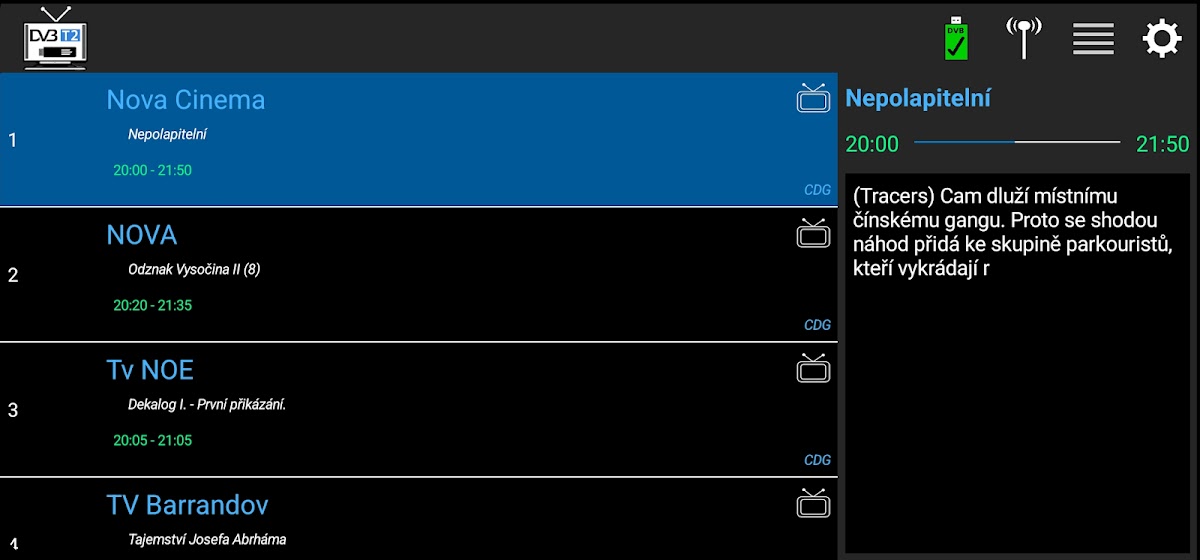Click the CDG label on Nova Cinema
Screen dimensions: 1200x560
[817, 190]
